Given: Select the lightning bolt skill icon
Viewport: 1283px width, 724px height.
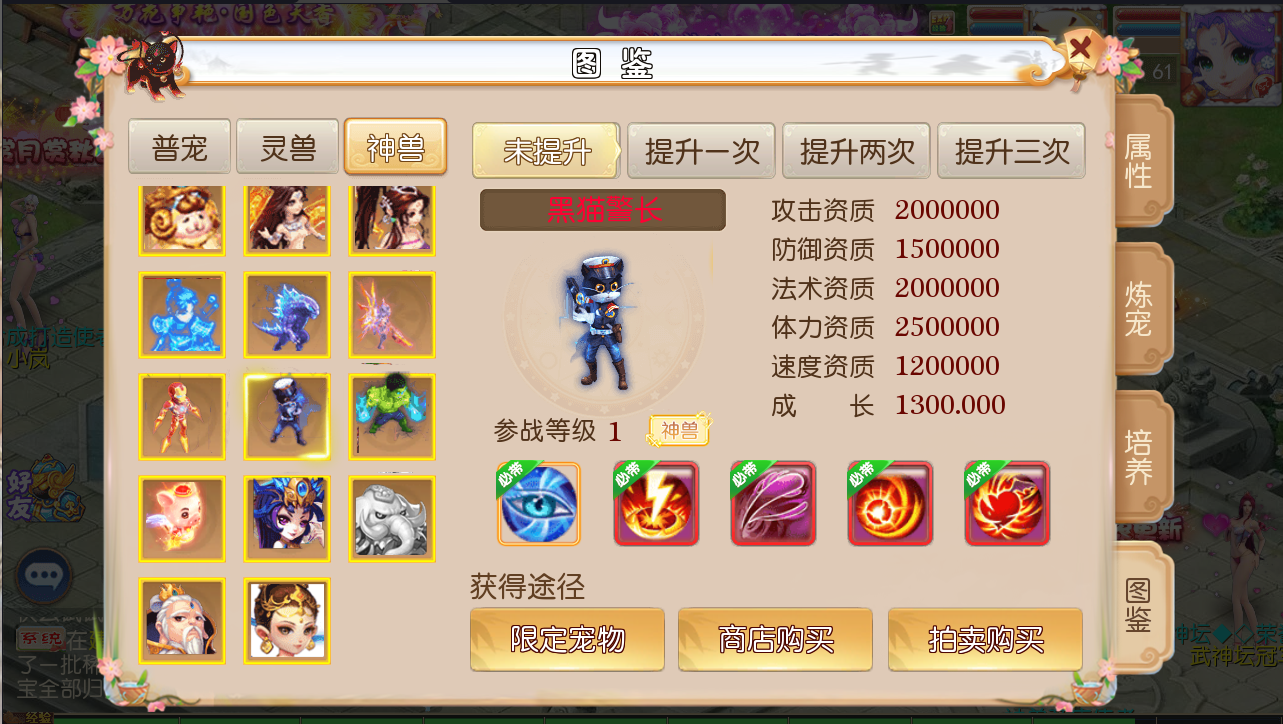Looking at the screenshot, I should point(656,503).
